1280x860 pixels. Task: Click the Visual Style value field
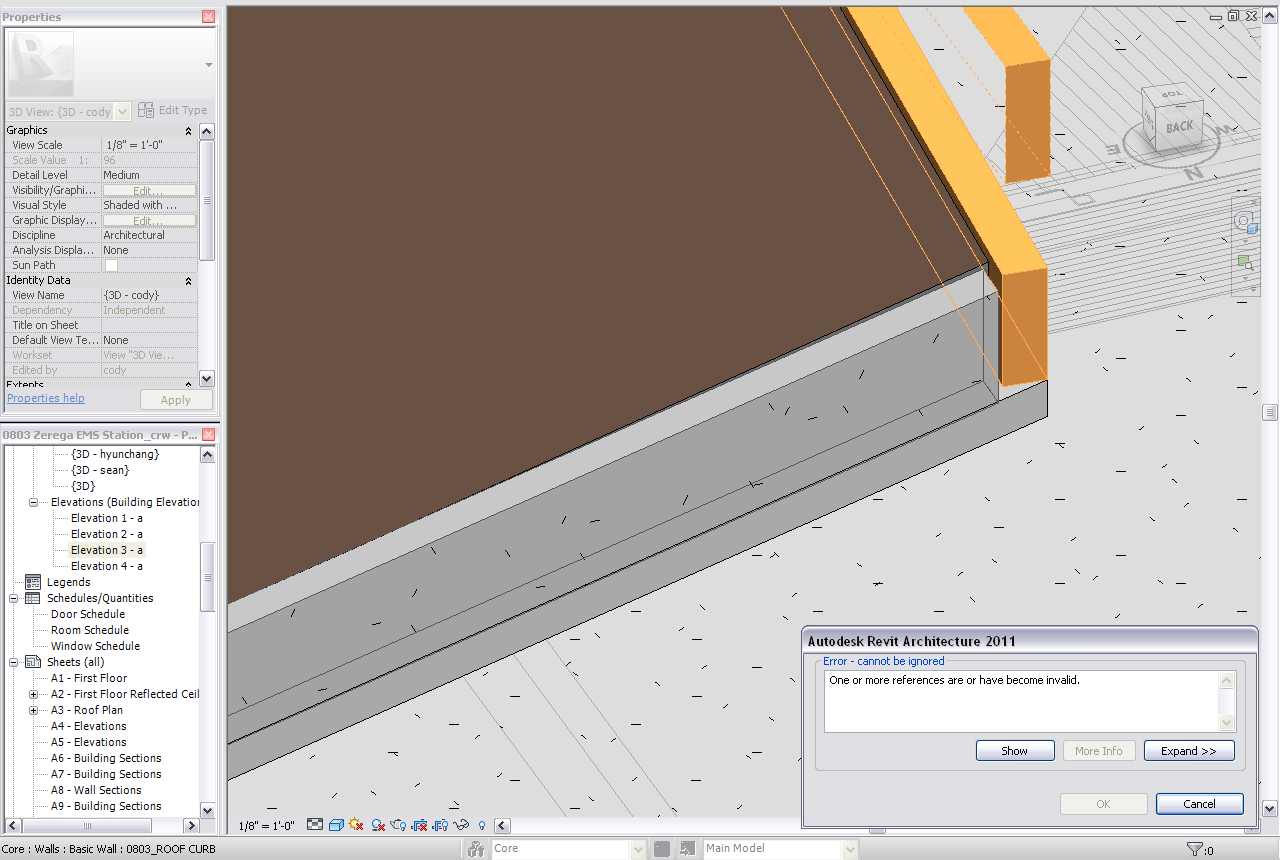pyautogui.click(x=149, y=206)
